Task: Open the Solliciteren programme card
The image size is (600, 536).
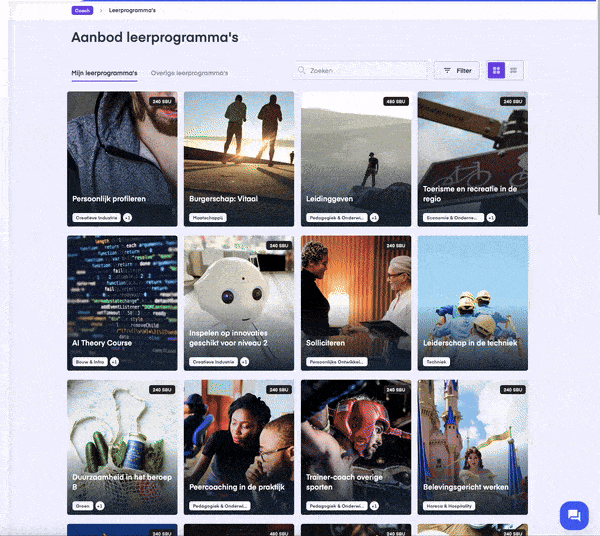Action: (356, 303)
